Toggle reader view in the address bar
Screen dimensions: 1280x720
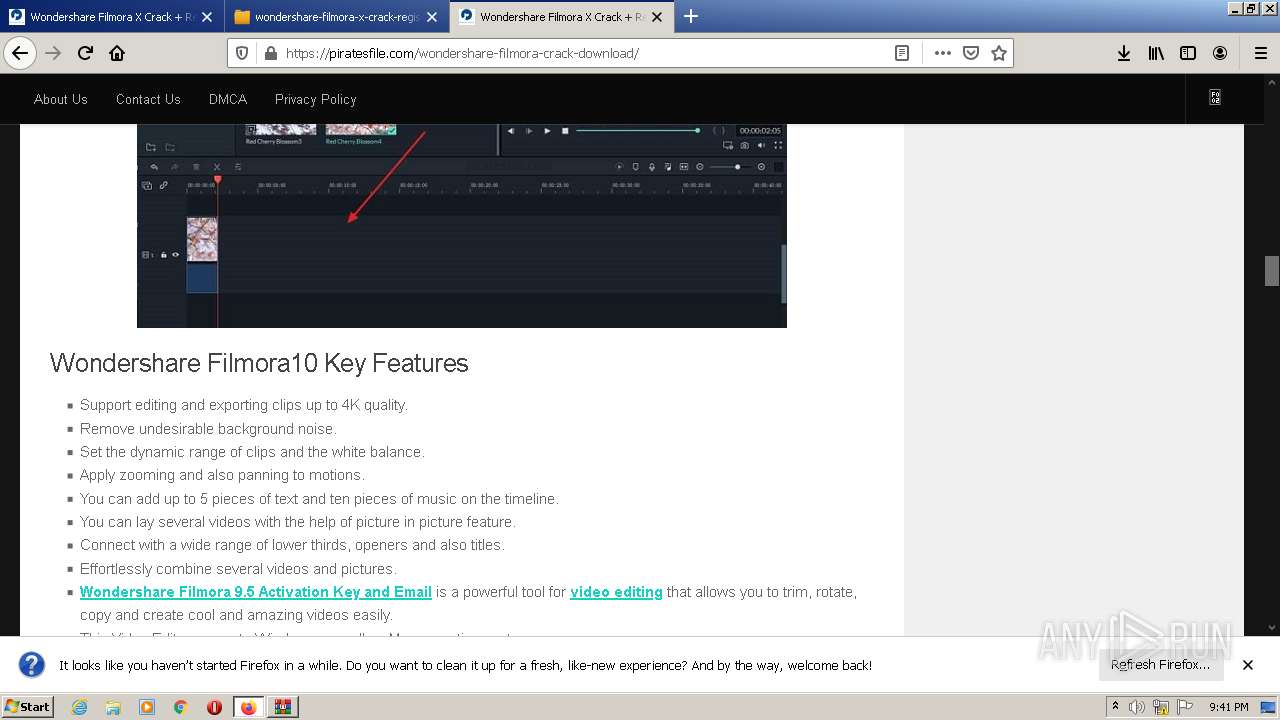(x=902, y=53)
